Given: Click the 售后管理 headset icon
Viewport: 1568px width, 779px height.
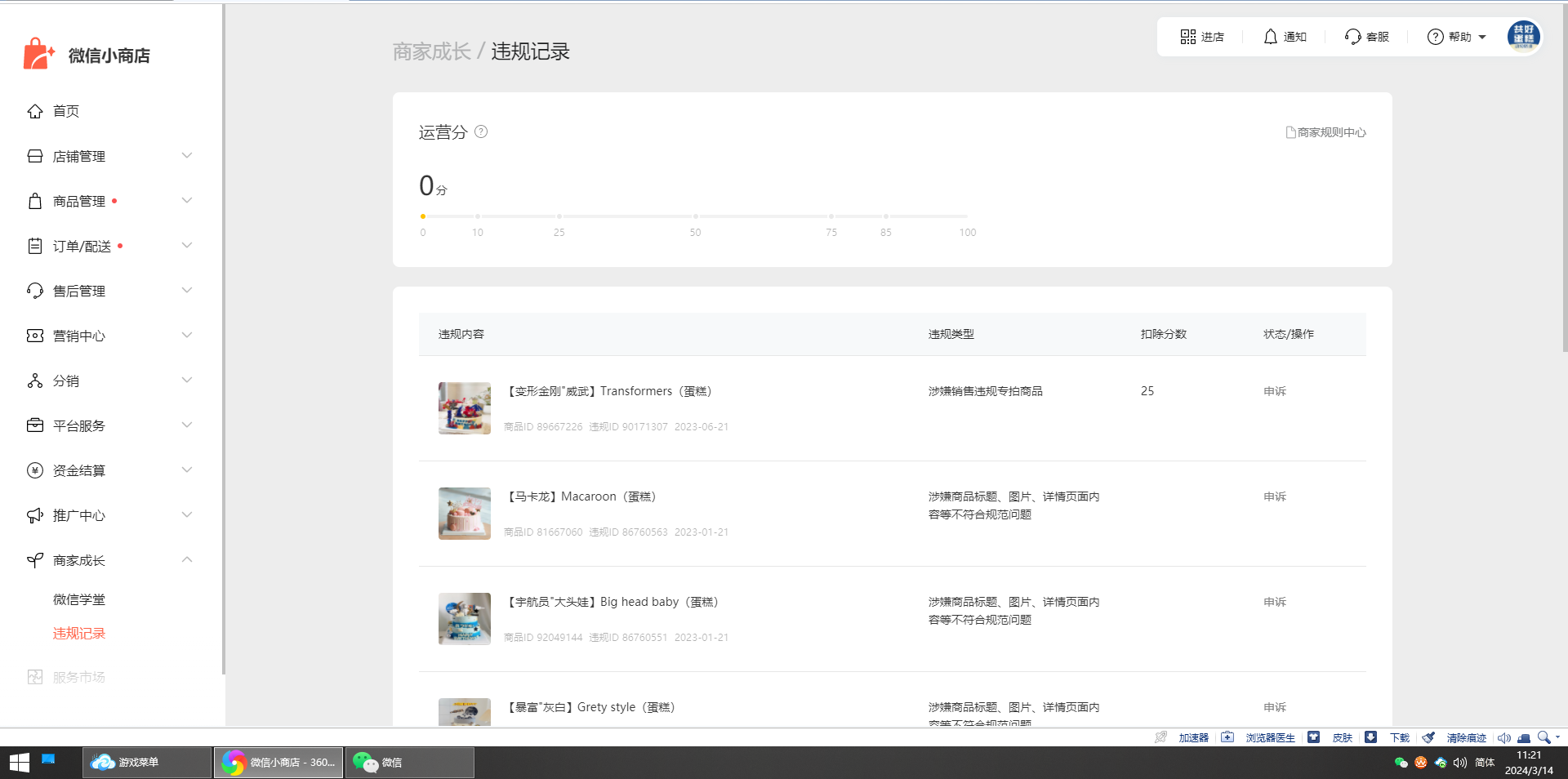Looking at the screenshot, I should (35, 291).
